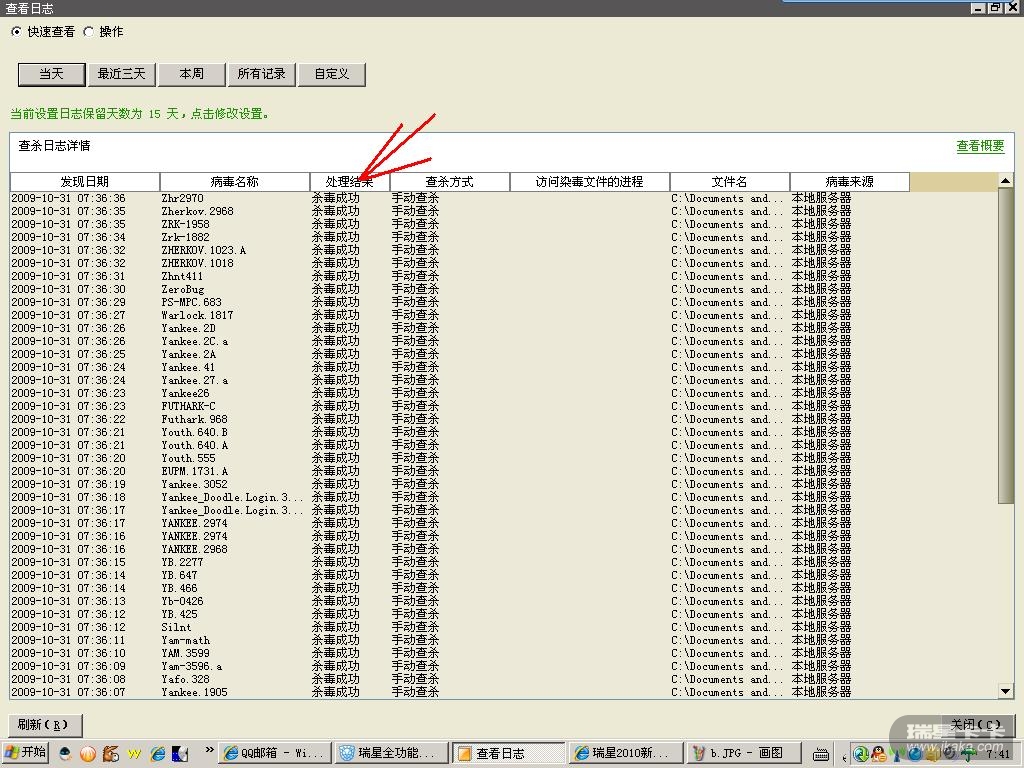Open the Windows 开始 start menu

point(25,752)
